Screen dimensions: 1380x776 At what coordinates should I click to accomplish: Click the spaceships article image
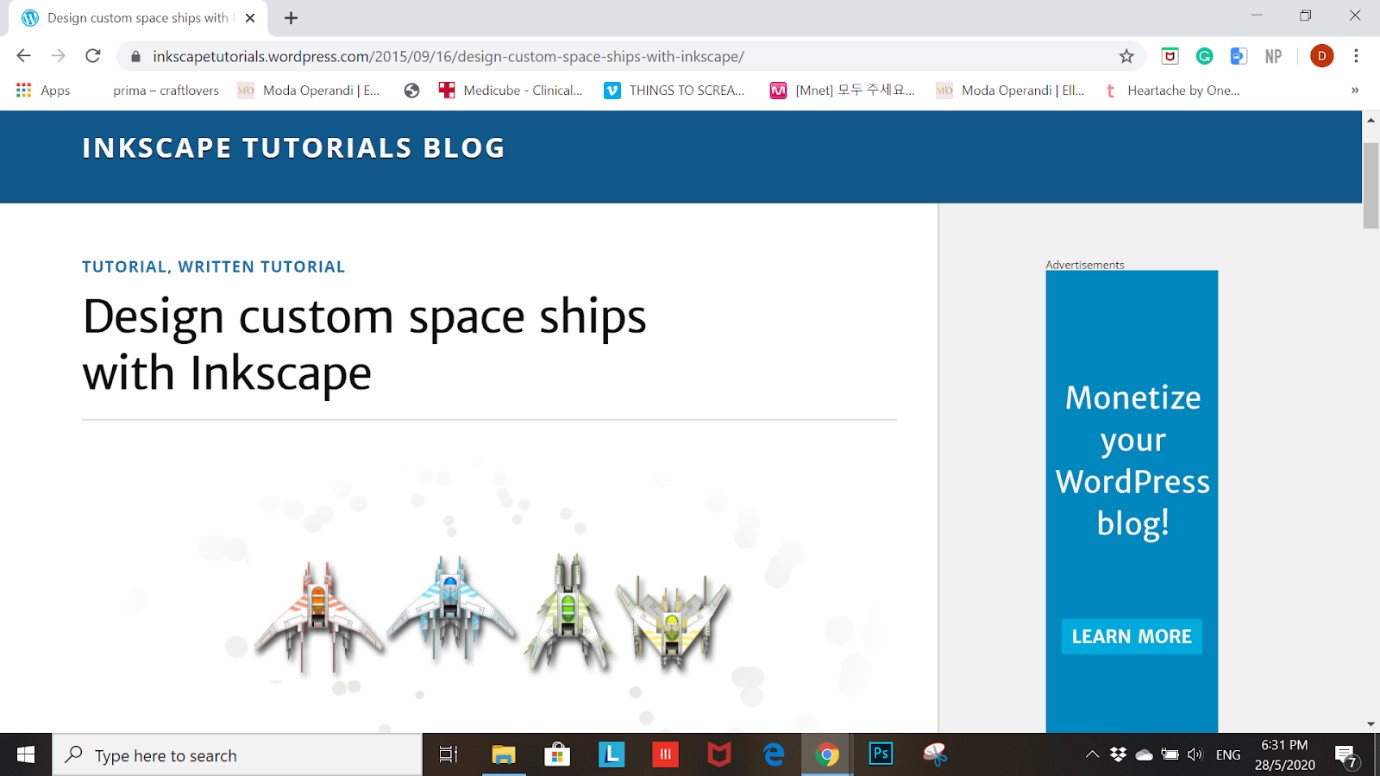tap(490, 610)
